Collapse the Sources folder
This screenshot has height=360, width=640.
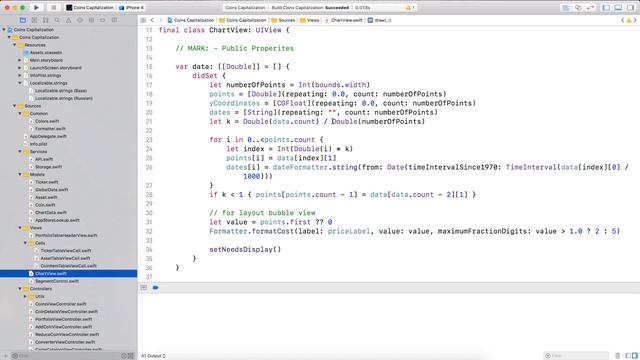click(x=15, y=106)
